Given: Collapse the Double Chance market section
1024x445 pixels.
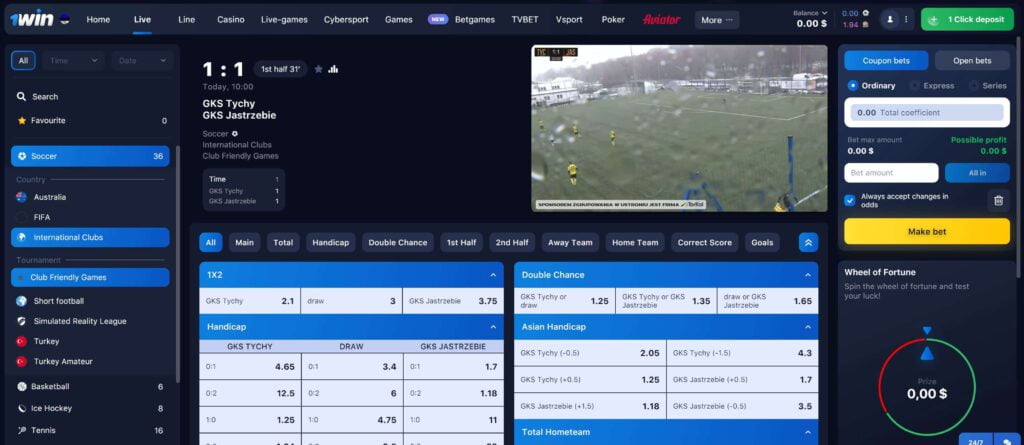Looking at the screenshot, I should click(x=808, y=275).
